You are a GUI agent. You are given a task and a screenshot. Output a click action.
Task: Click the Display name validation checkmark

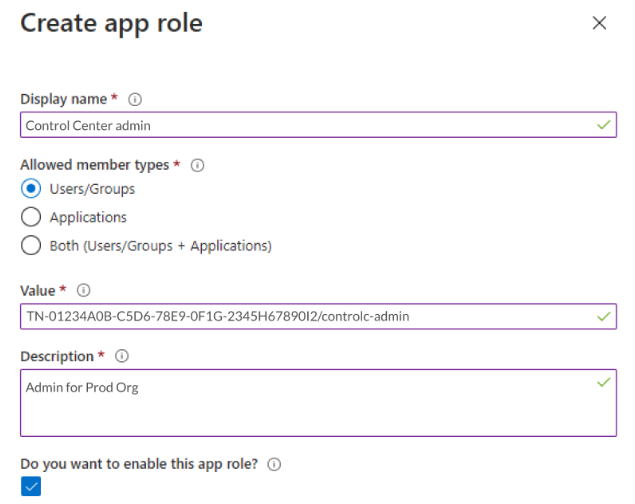pos(603,125)
